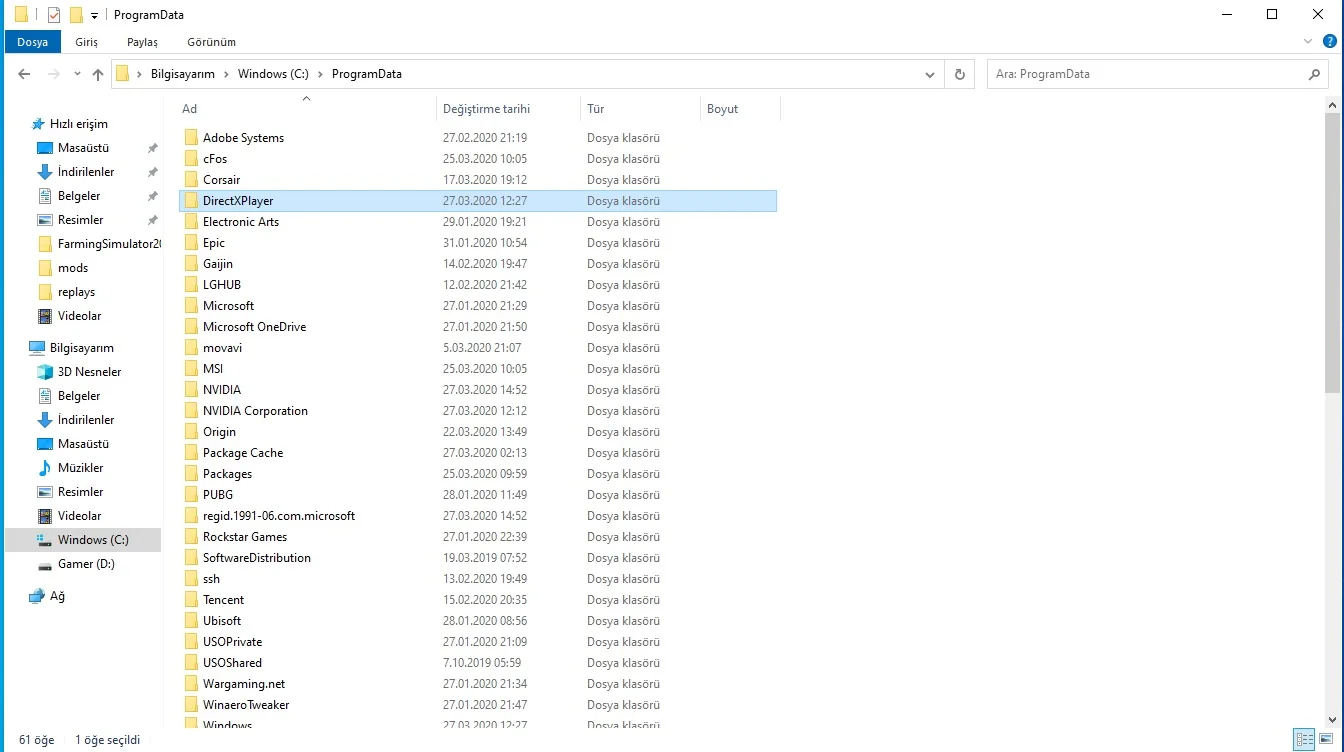This screenshot has height=752, width=1344.
Task: Go up one folder level
Action: 98,74
